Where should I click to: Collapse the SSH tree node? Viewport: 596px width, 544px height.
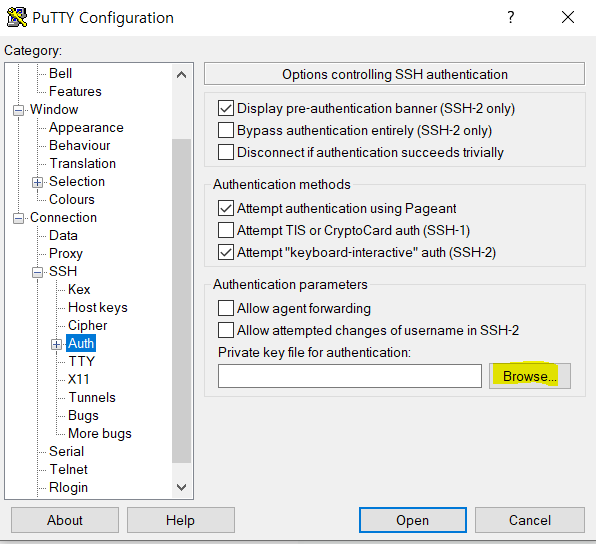tap(37, 273)
